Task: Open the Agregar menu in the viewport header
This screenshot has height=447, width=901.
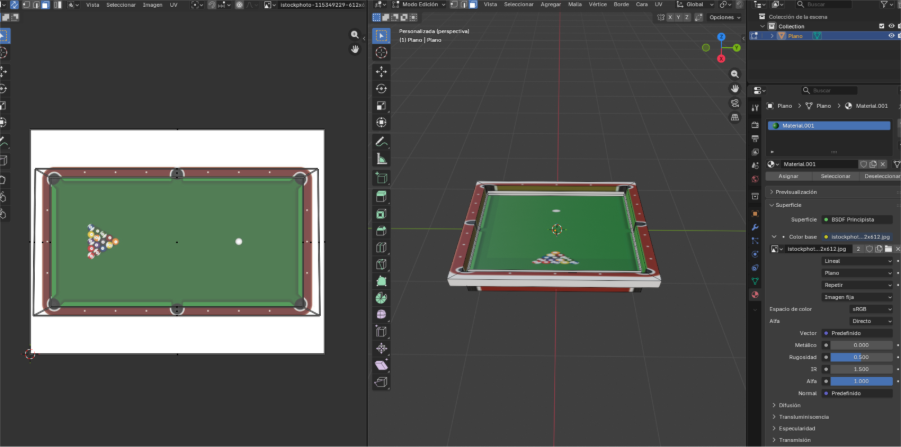Action: coord(550,4)
